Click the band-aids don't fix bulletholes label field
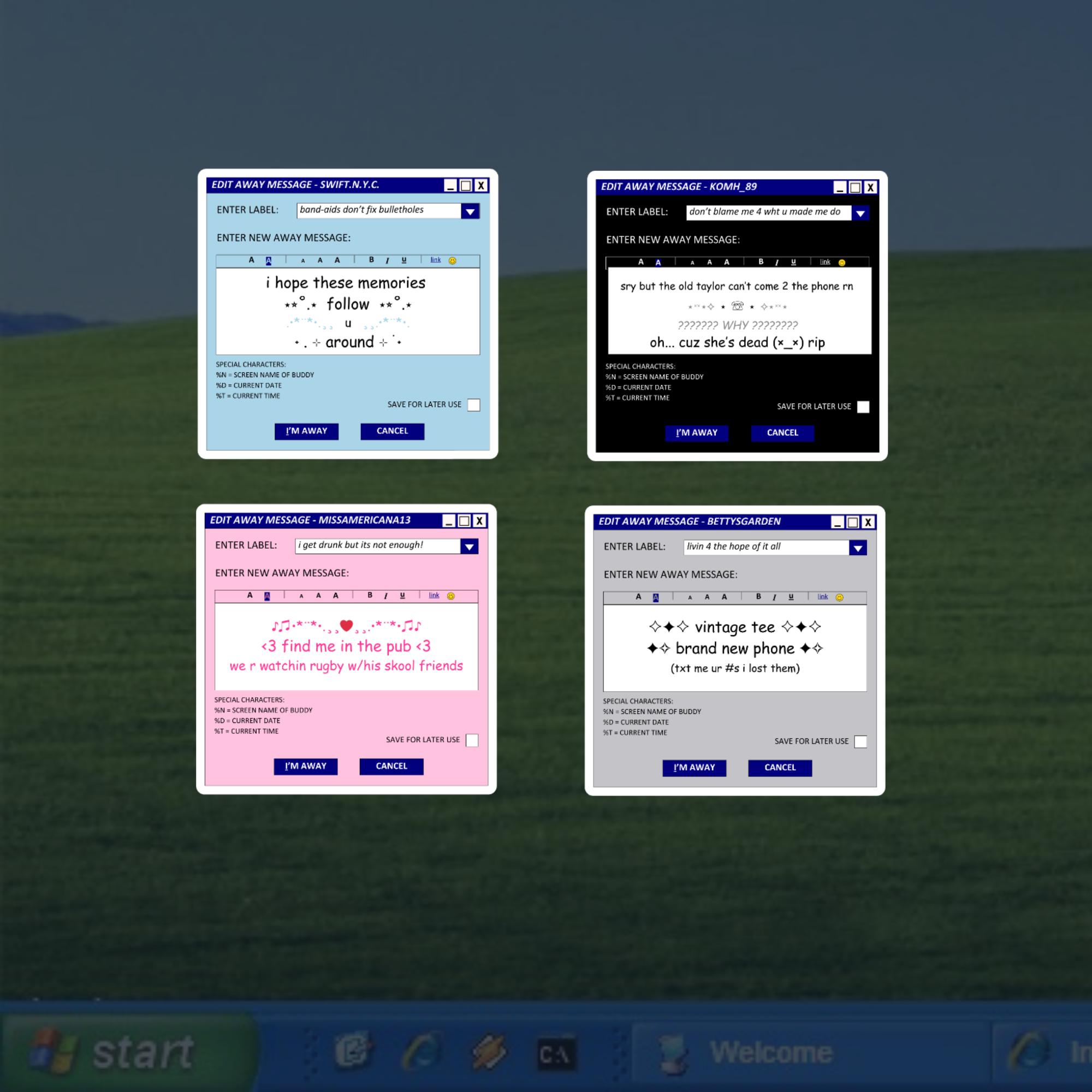 [379, 210]
